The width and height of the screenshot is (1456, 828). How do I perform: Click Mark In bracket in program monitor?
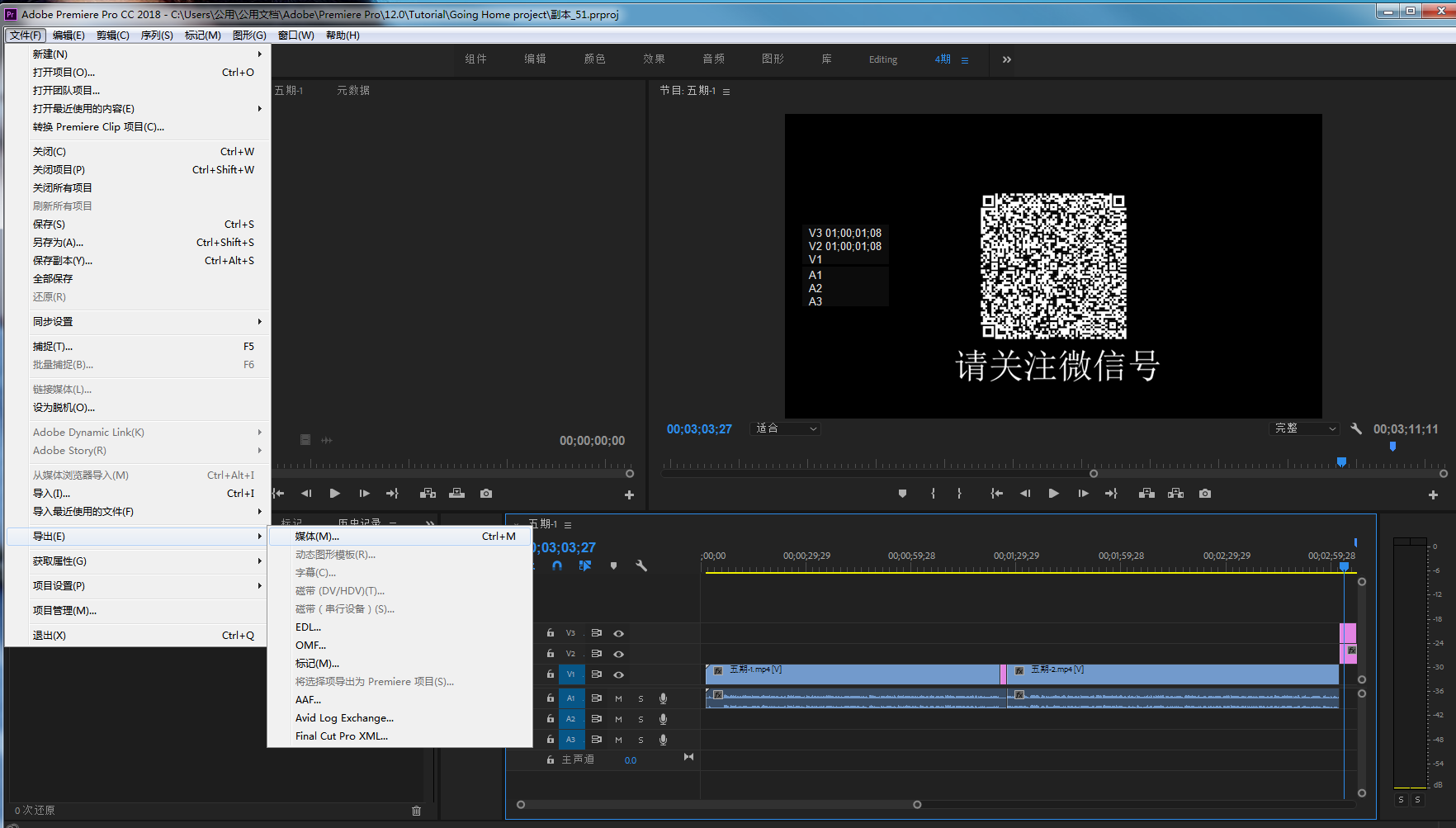tap(933, 494)
